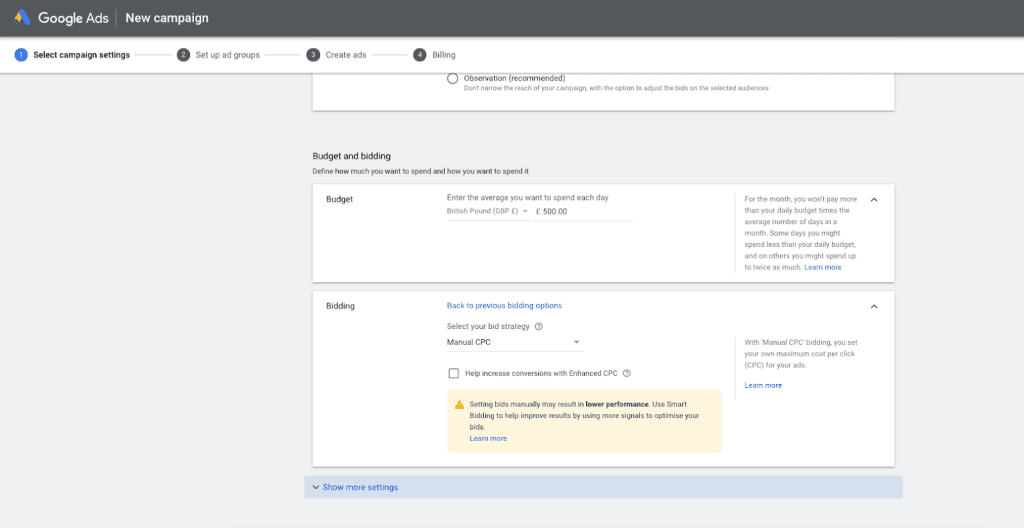
Task: Open the British Pound currency dropdown
Action: (x=488, y=212)
